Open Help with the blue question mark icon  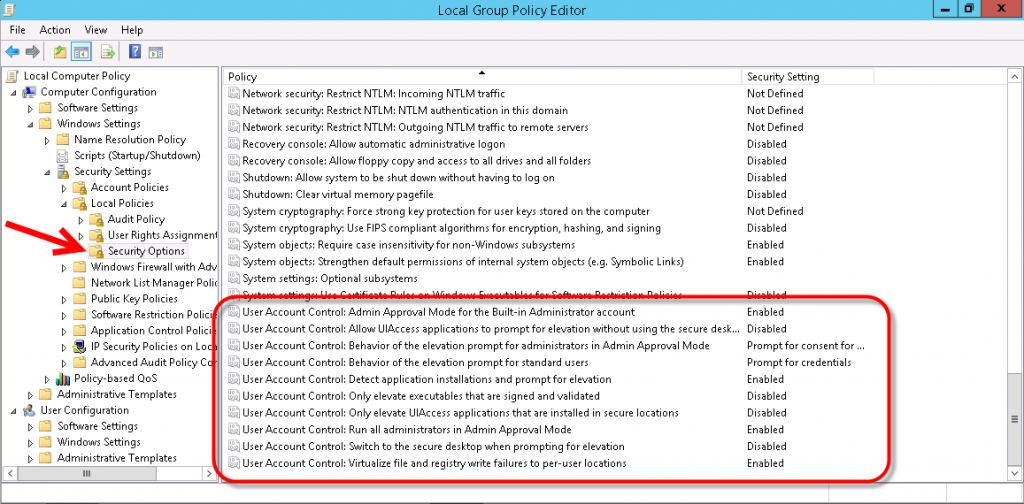click(x=135, y=52)
